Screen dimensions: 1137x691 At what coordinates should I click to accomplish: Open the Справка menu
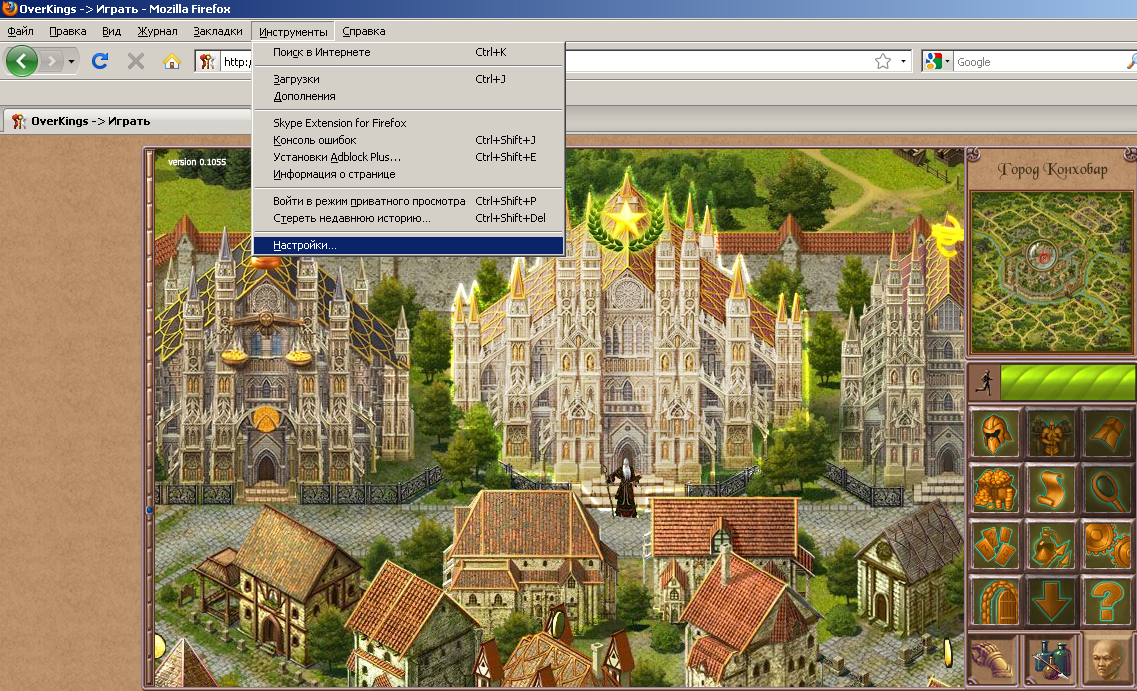click(x=363, y=31)
